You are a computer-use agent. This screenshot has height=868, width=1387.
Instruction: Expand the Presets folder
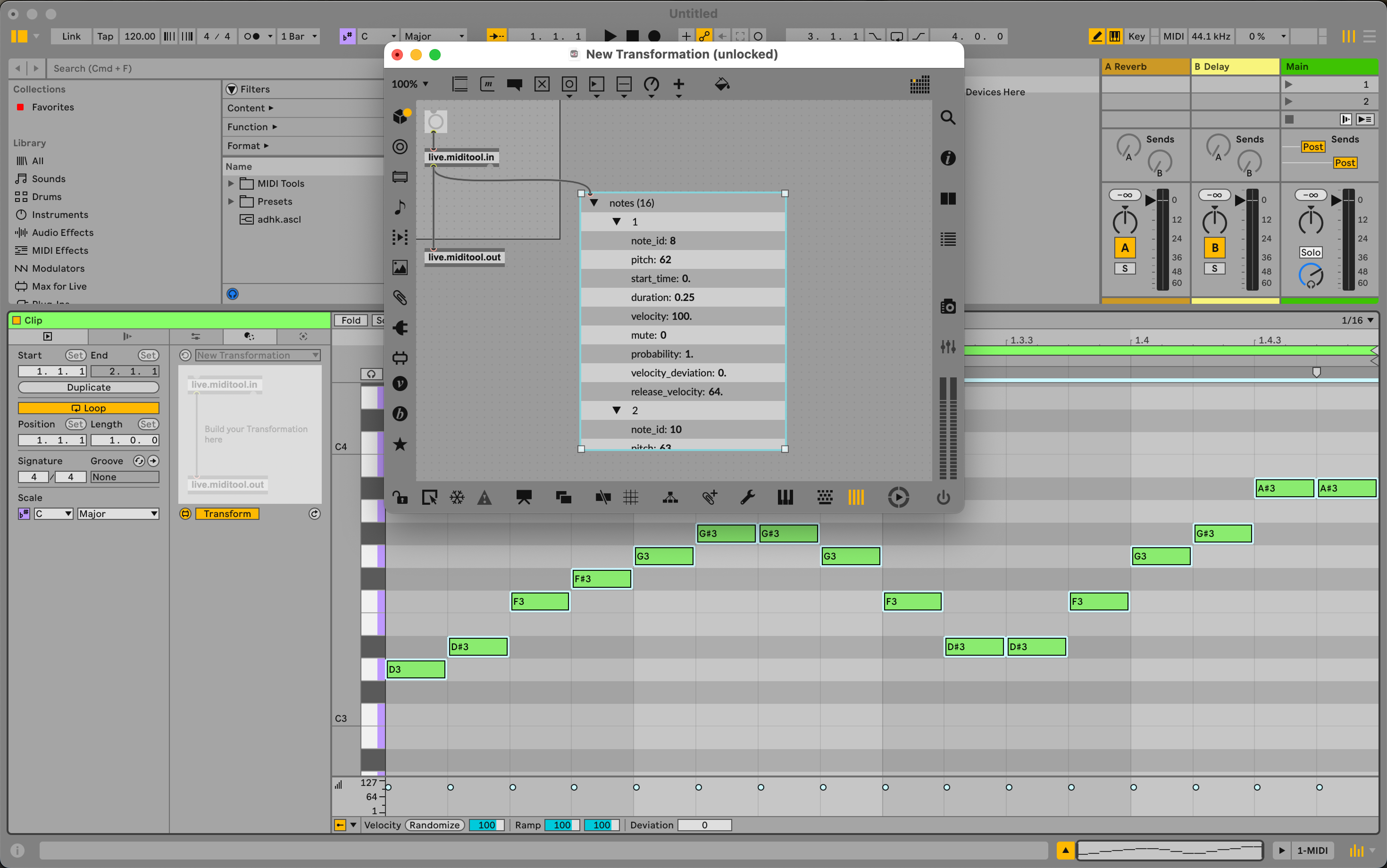231,201
